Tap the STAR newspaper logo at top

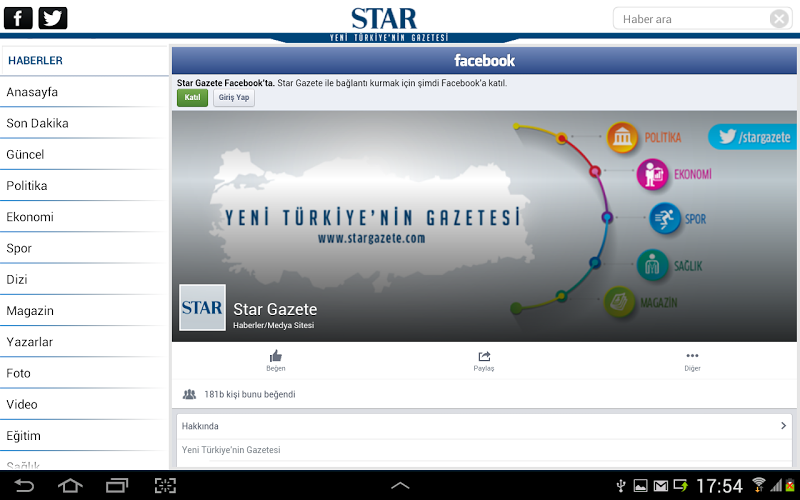coord(384,19)
